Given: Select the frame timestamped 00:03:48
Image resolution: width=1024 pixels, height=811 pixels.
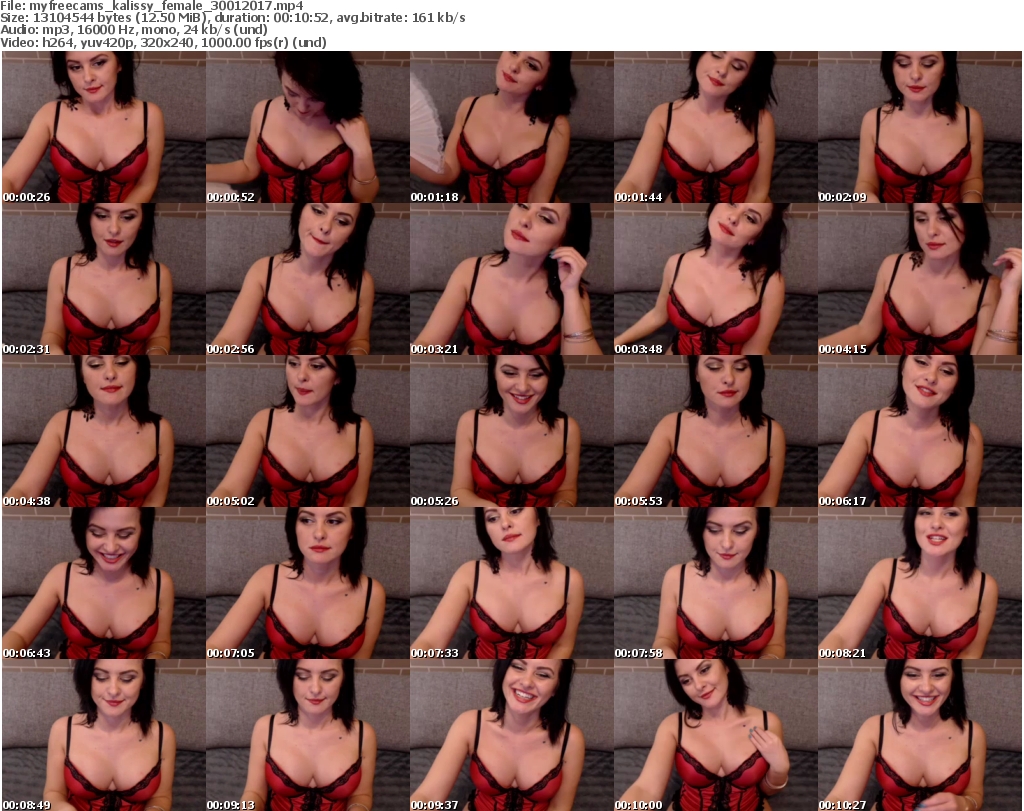Looking at the screenshot, I should click(x=716, y=279).
